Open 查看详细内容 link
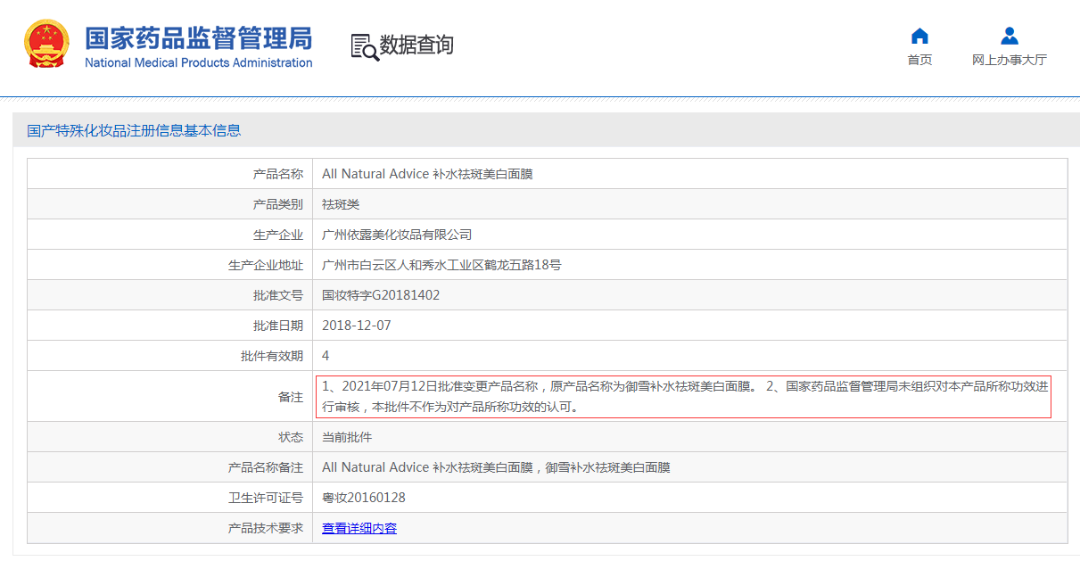The image size is (1080, 561). (x=359, y=528)
